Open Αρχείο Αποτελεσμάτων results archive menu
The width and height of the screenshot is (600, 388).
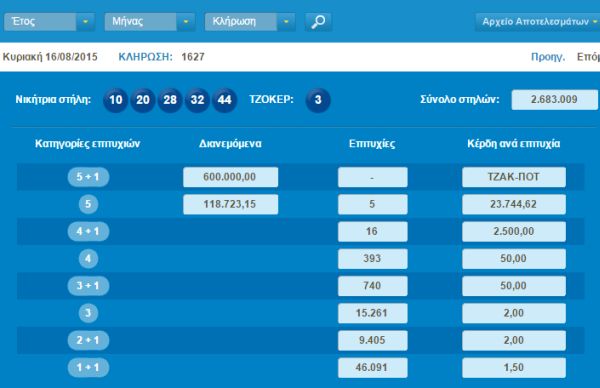tap(538, 22)
